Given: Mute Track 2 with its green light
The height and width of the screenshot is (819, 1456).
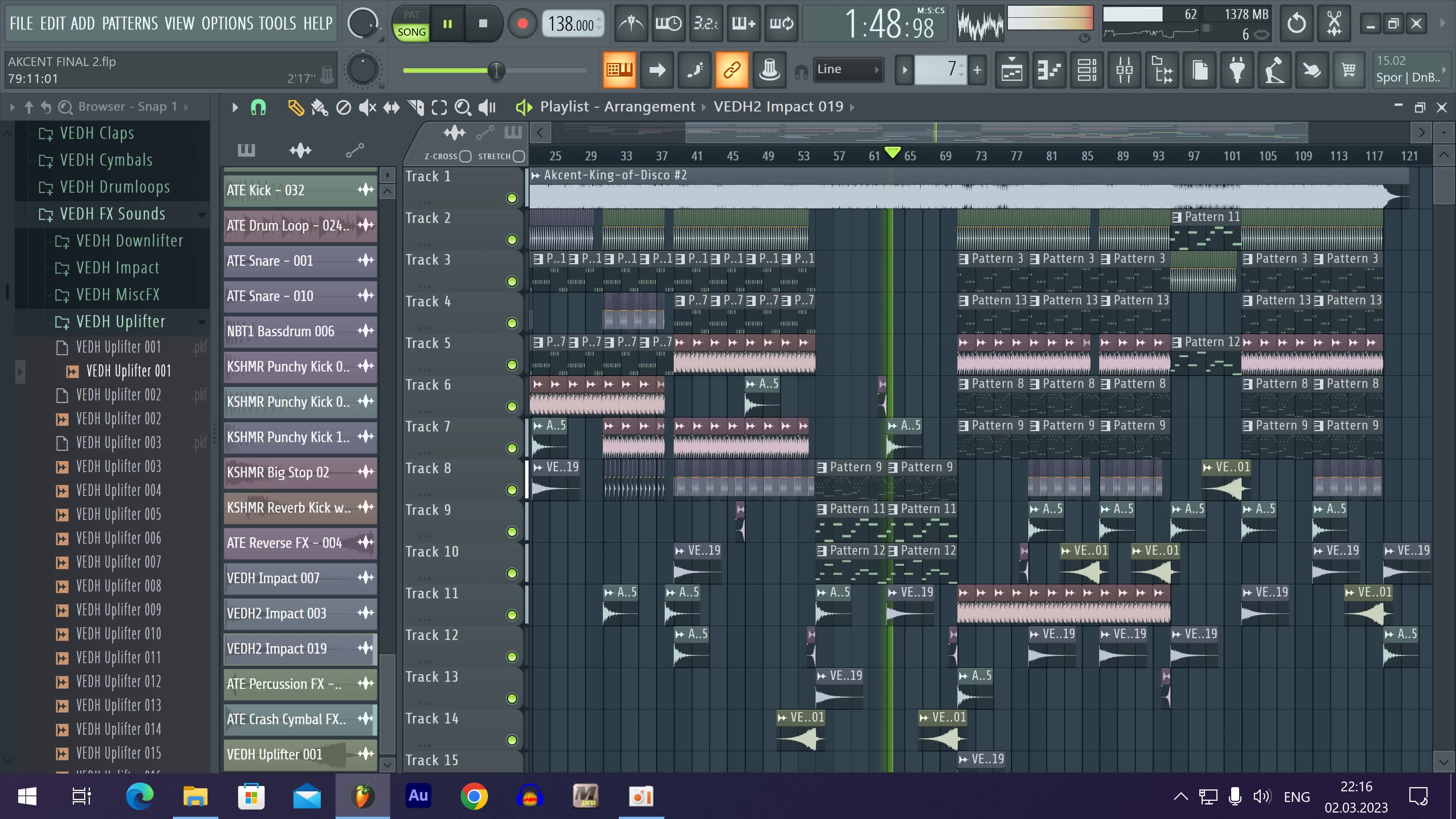Looking at the screenshot, I should click(x=512, y=240).
